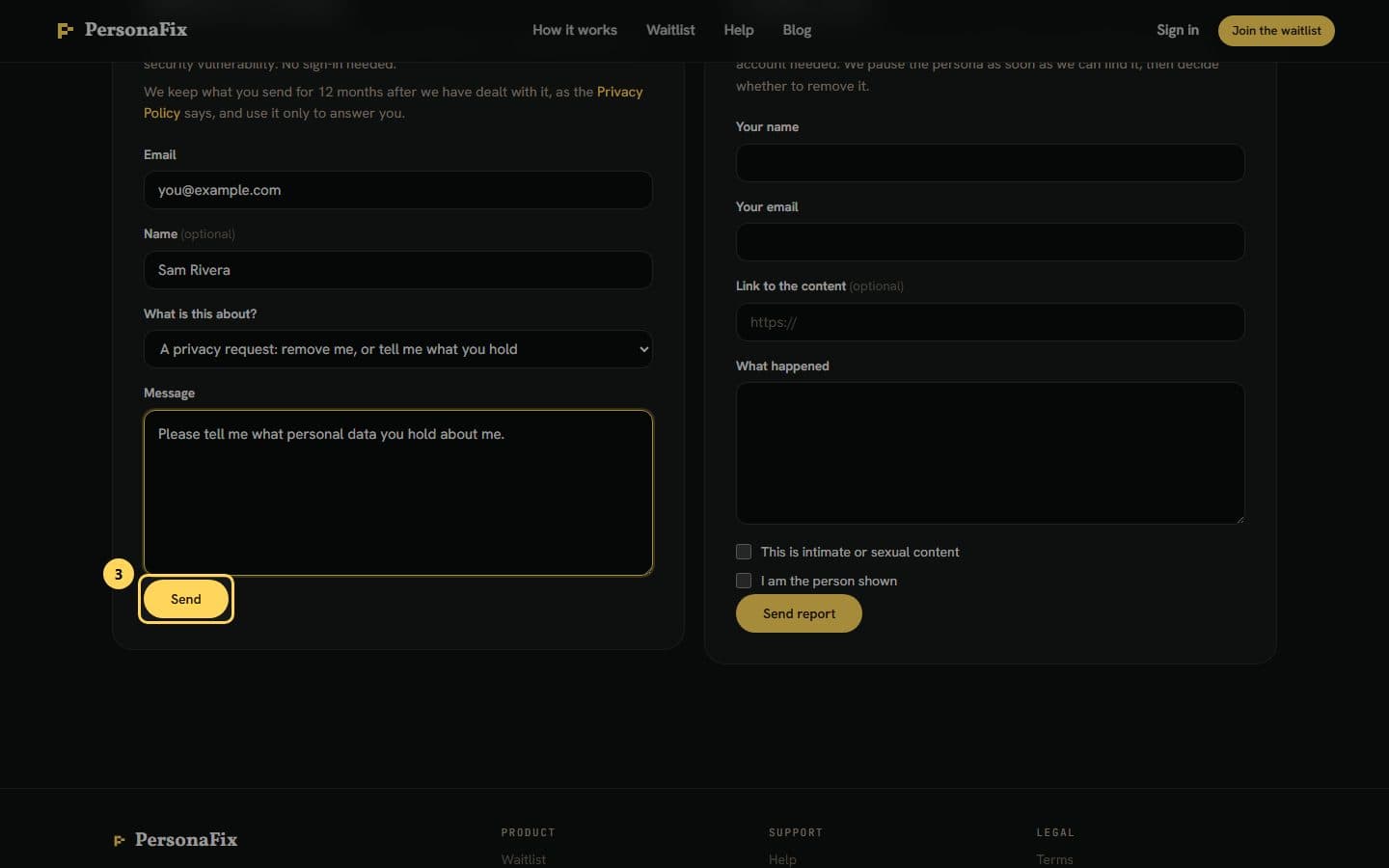Image resolution: width=1389 pixels, height=868 pixels.
Task: Click the Sign in link
Action: 1178,30
